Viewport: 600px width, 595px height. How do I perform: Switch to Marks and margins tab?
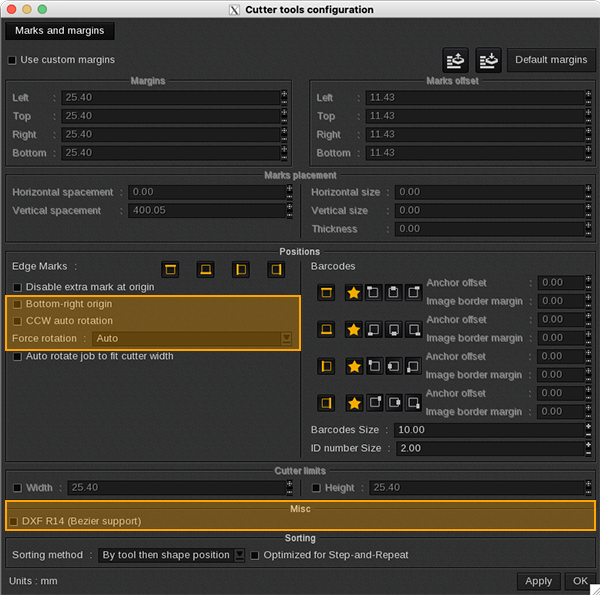[x=59, y=31]
